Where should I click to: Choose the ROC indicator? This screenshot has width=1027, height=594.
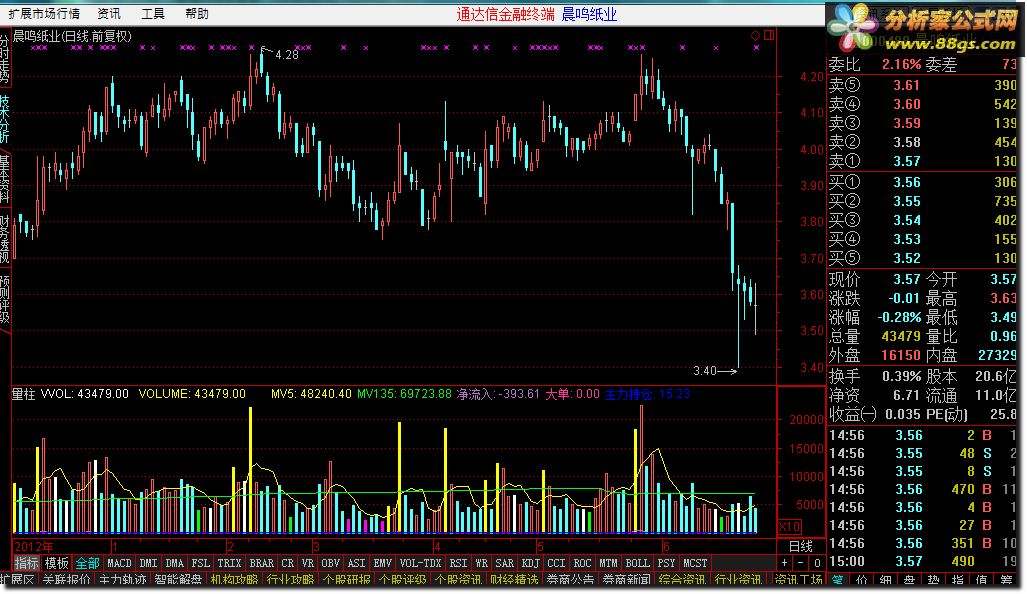(x=582, y=563)
